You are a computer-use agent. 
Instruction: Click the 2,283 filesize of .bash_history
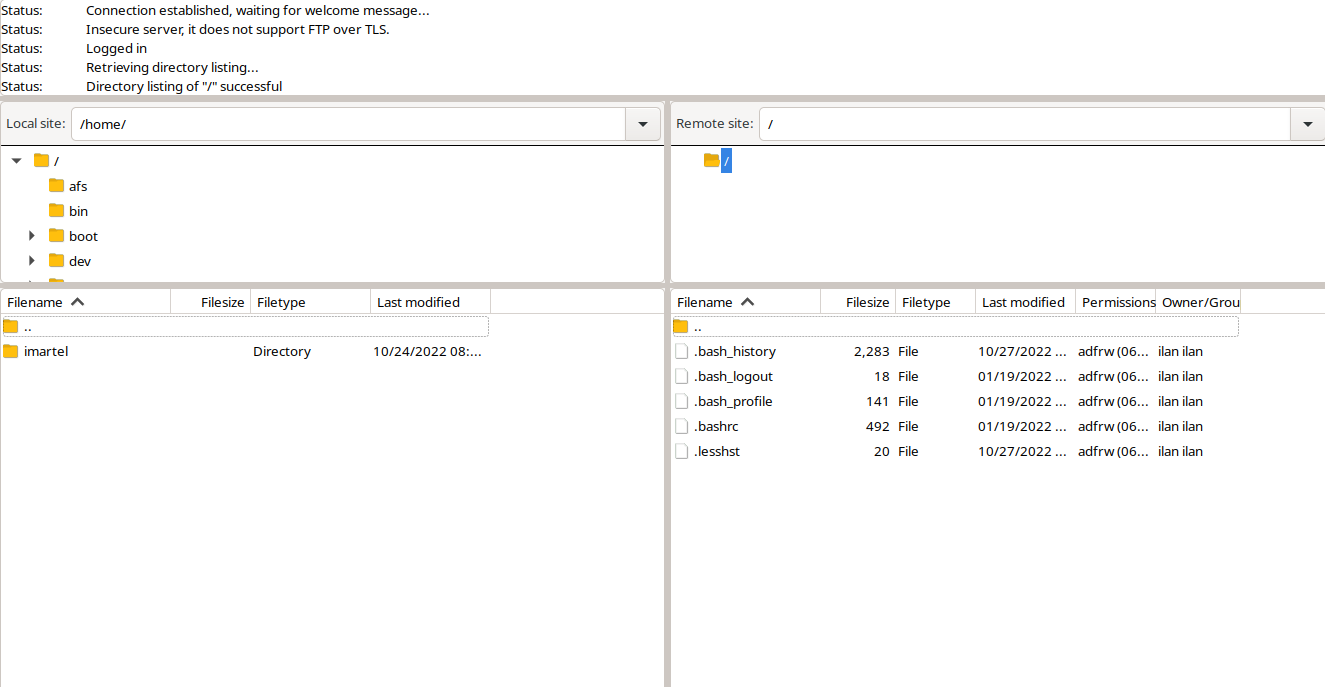[x=871, y=352]
